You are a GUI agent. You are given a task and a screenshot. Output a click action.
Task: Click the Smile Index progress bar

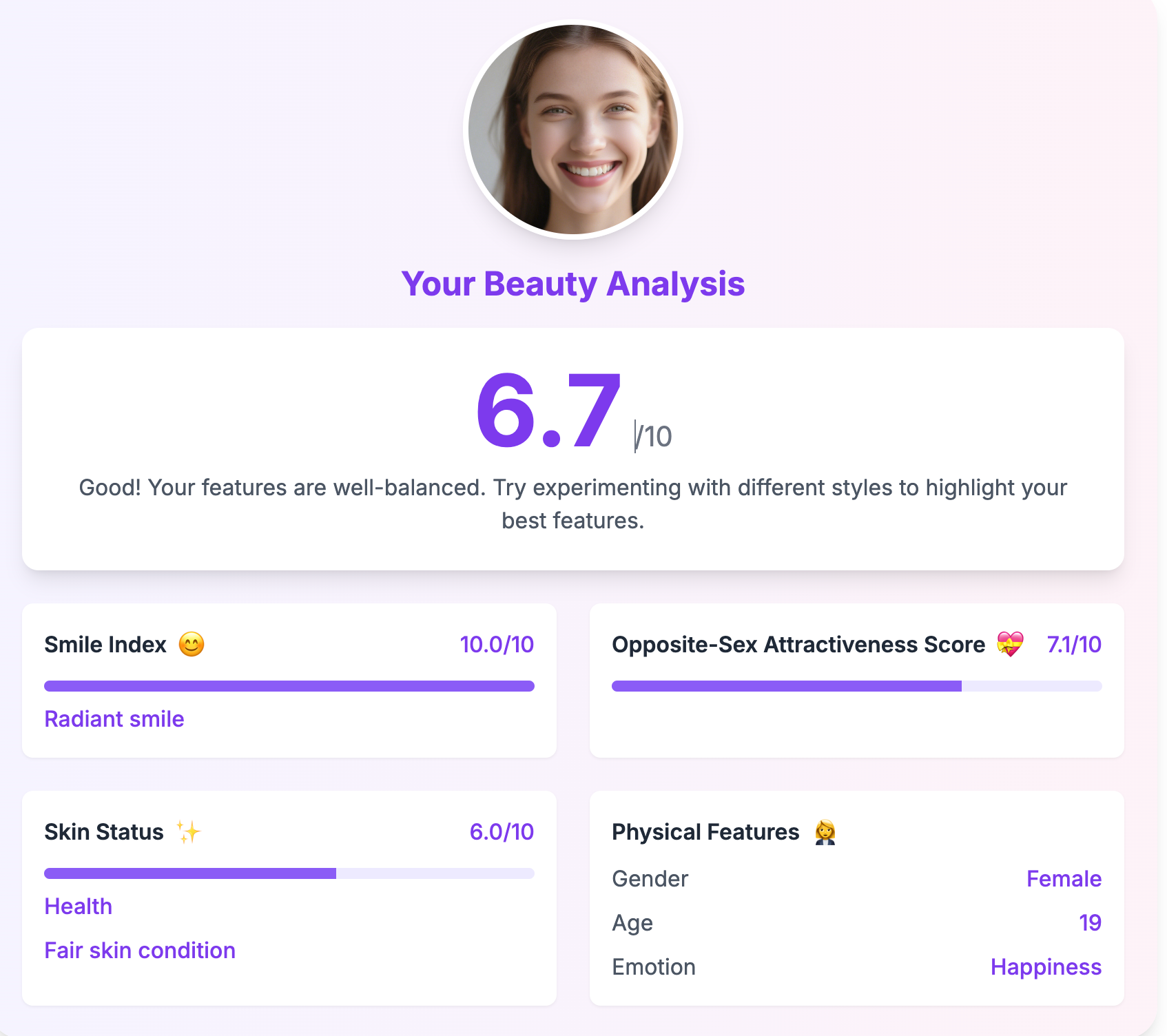point(289,685)
